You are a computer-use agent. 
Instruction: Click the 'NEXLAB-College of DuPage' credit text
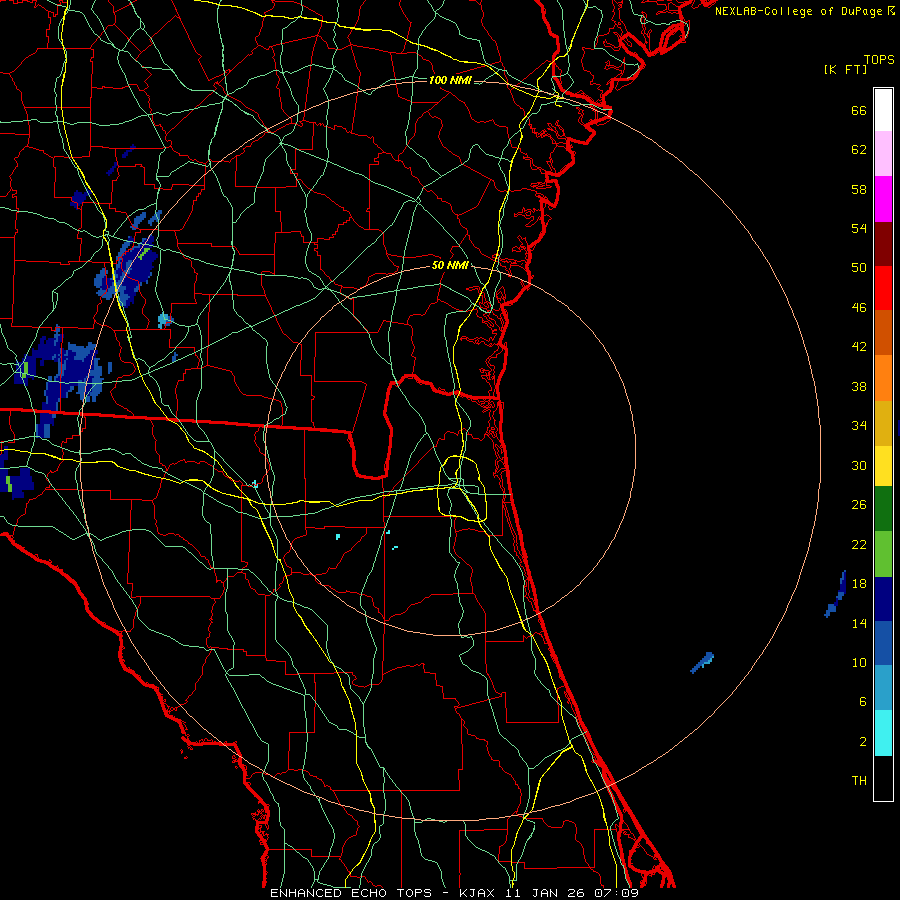[798, 11]
